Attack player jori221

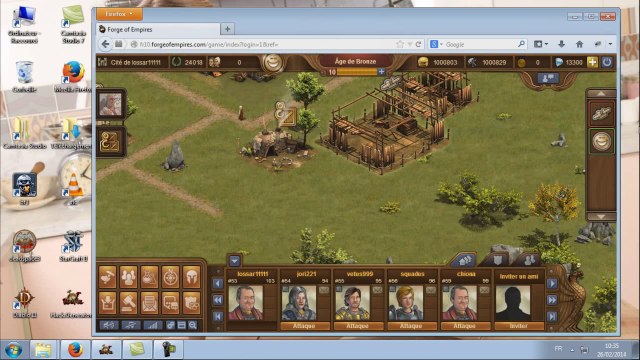click(x=304, y=326)
